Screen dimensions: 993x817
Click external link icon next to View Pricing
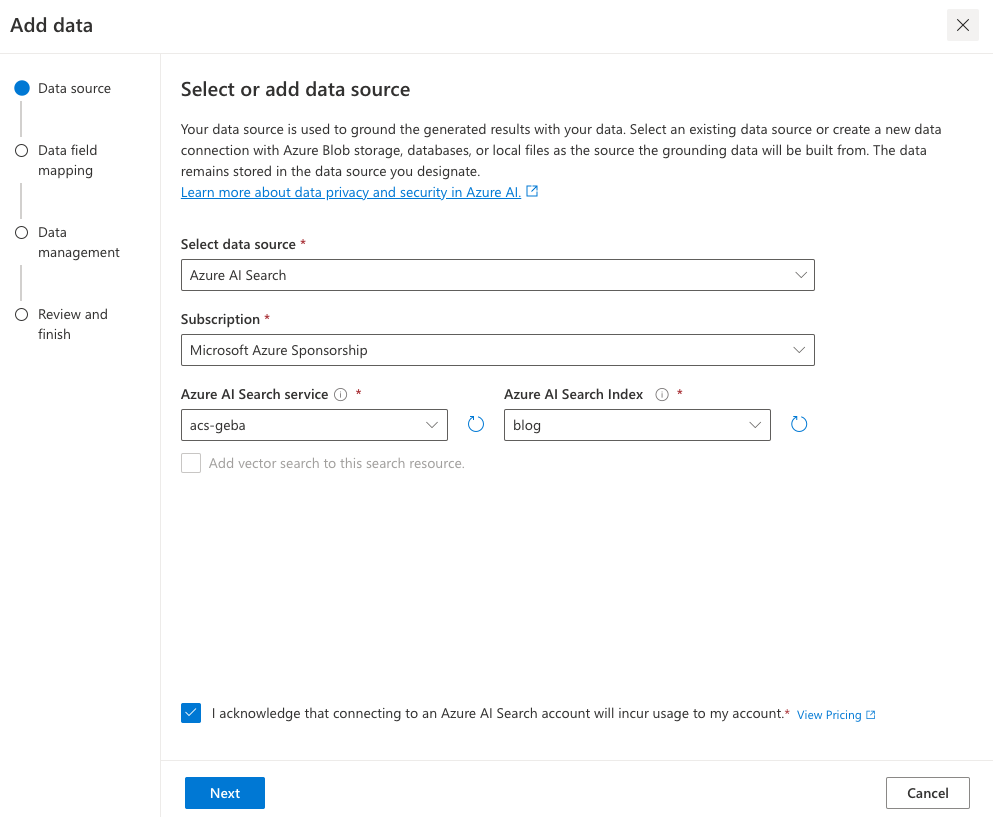[871, 715]
